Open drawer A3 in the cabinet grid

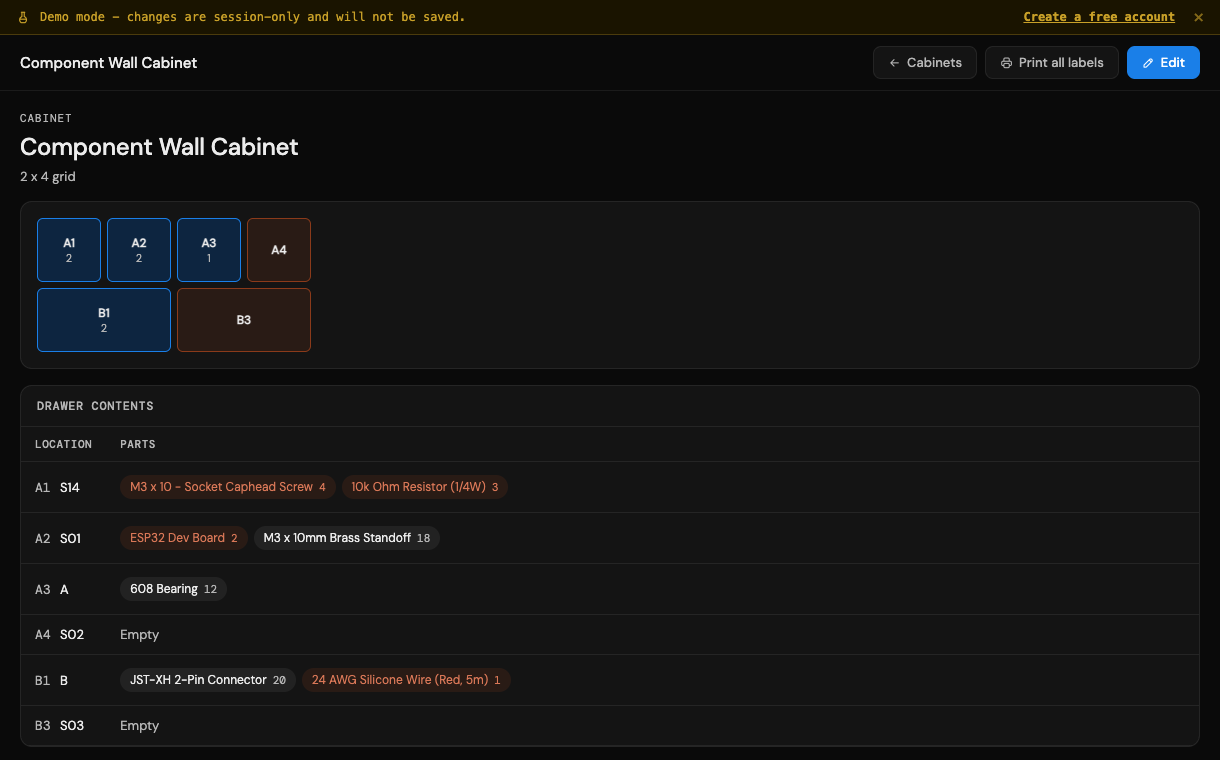tap(209, 250)
